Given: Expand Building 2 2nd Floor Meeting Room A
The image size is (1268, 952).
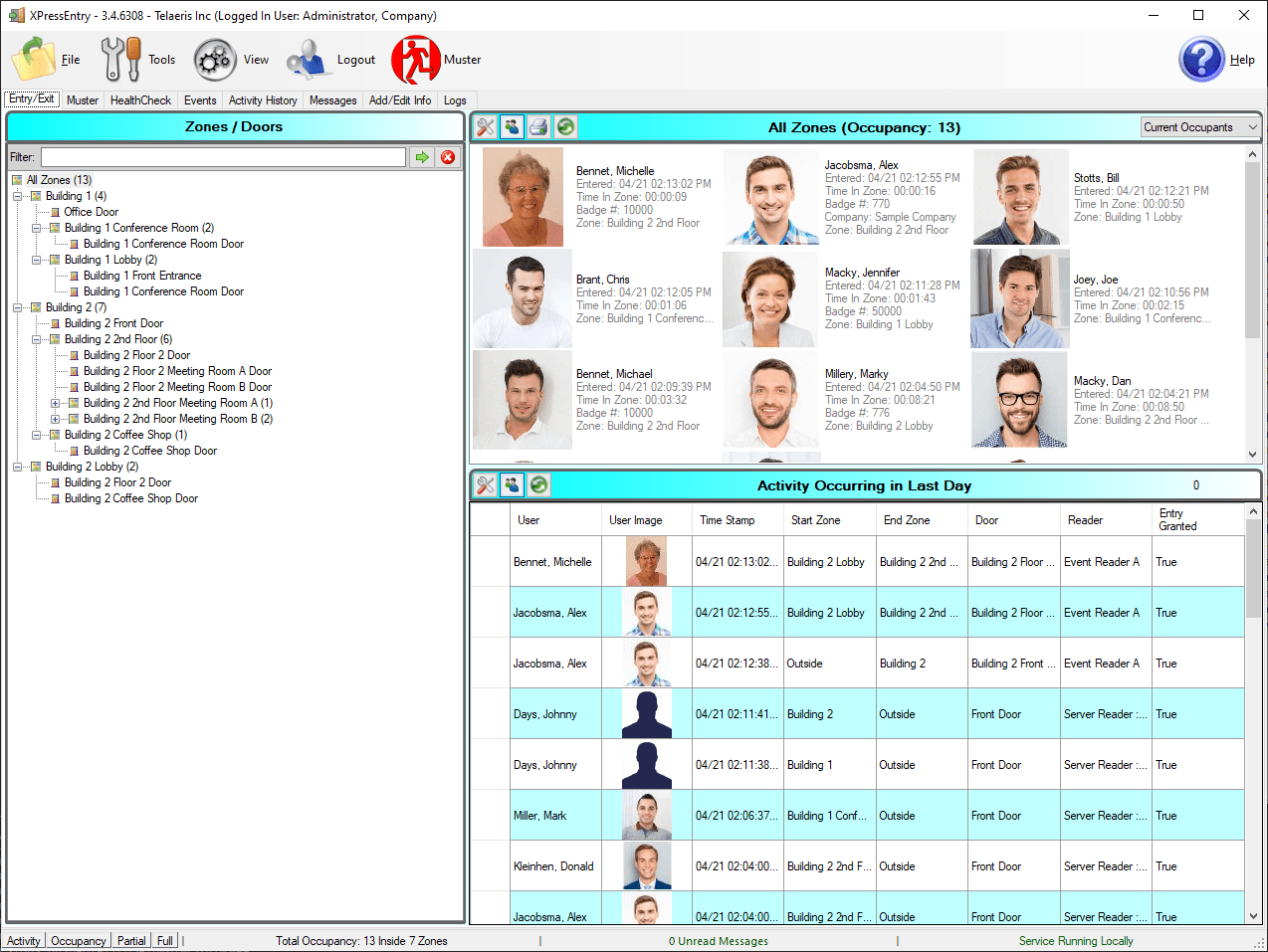Looking at the screenshot, I should [x=56, y=403].
